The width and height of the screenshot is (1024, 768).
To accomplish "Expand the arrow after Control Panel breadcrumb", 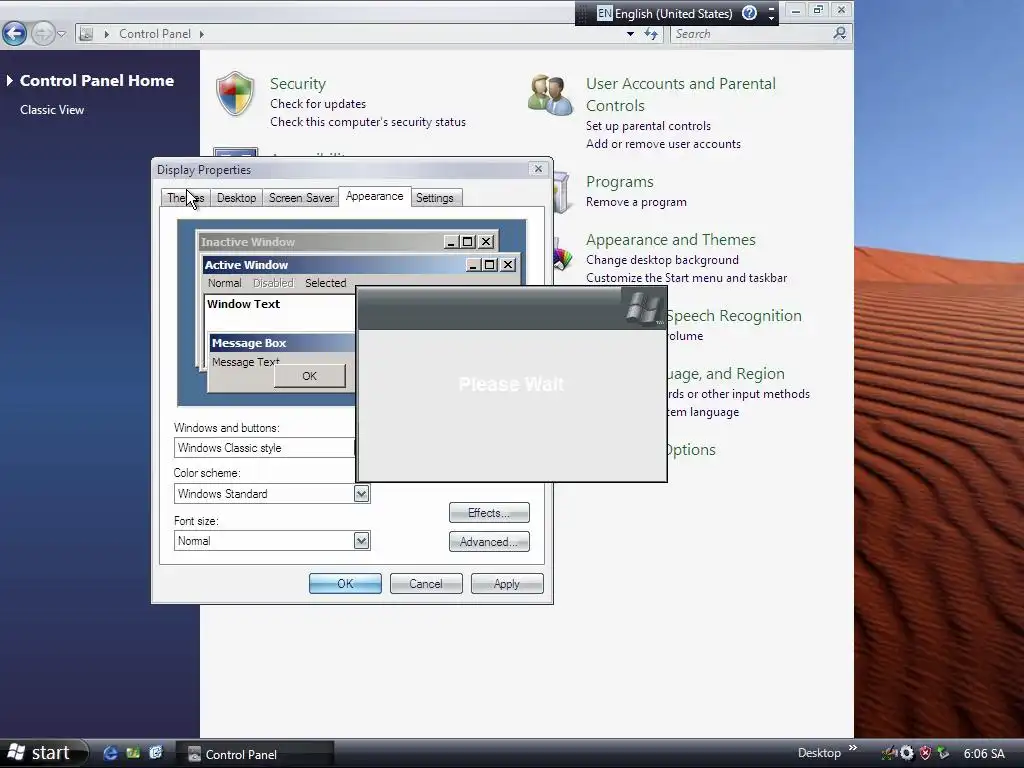I will (202, 34).
